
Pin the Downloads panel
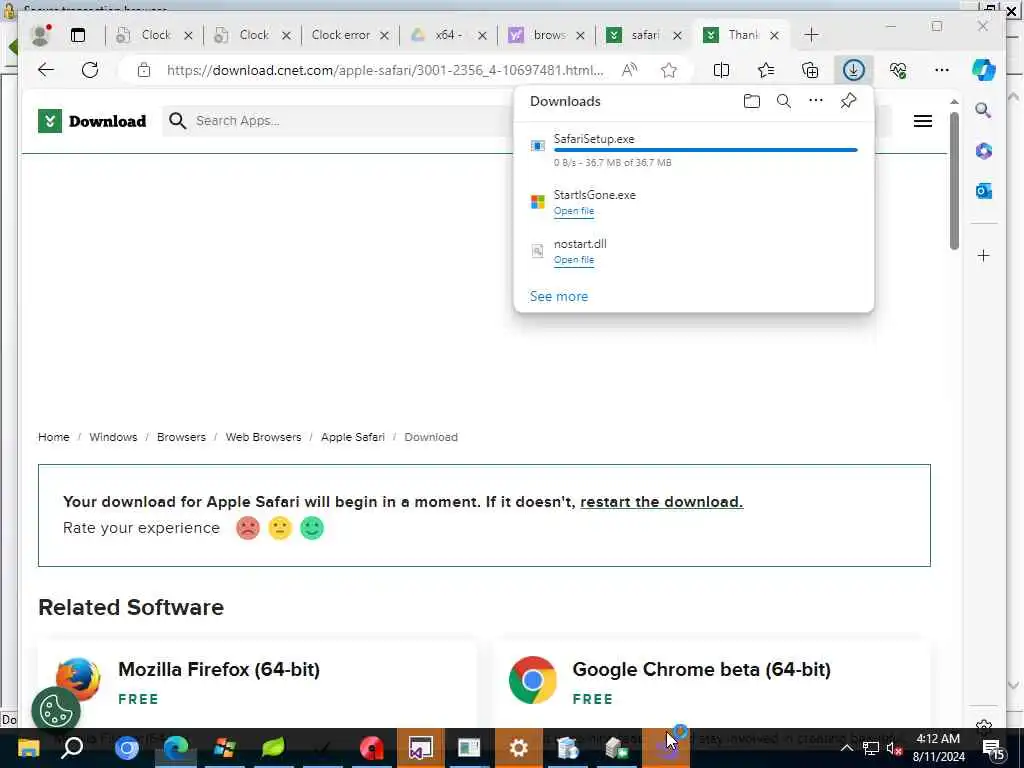pyautogui.click(x=848, y=101)
